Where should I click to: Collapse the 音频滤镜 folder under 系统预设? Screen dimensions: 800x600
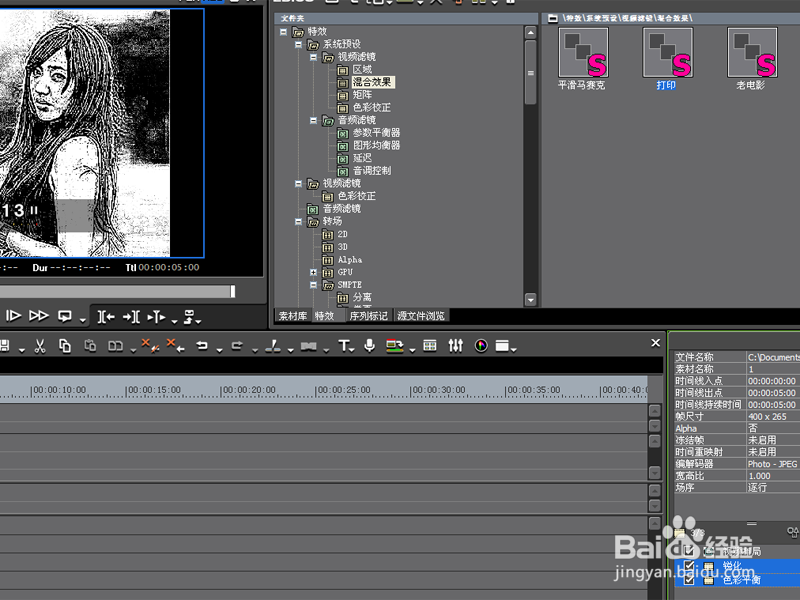[313, 120]
